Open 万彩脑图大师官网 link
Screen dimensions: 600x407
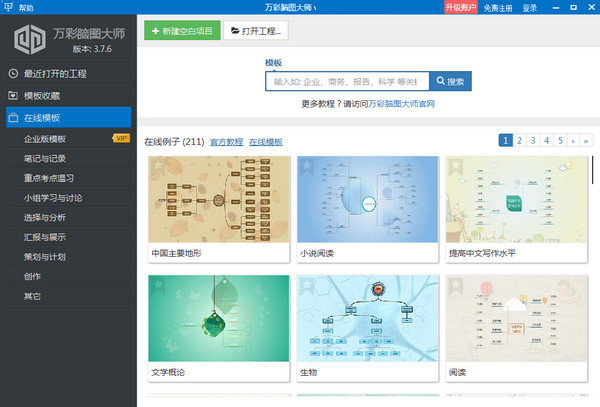[401, 104]
